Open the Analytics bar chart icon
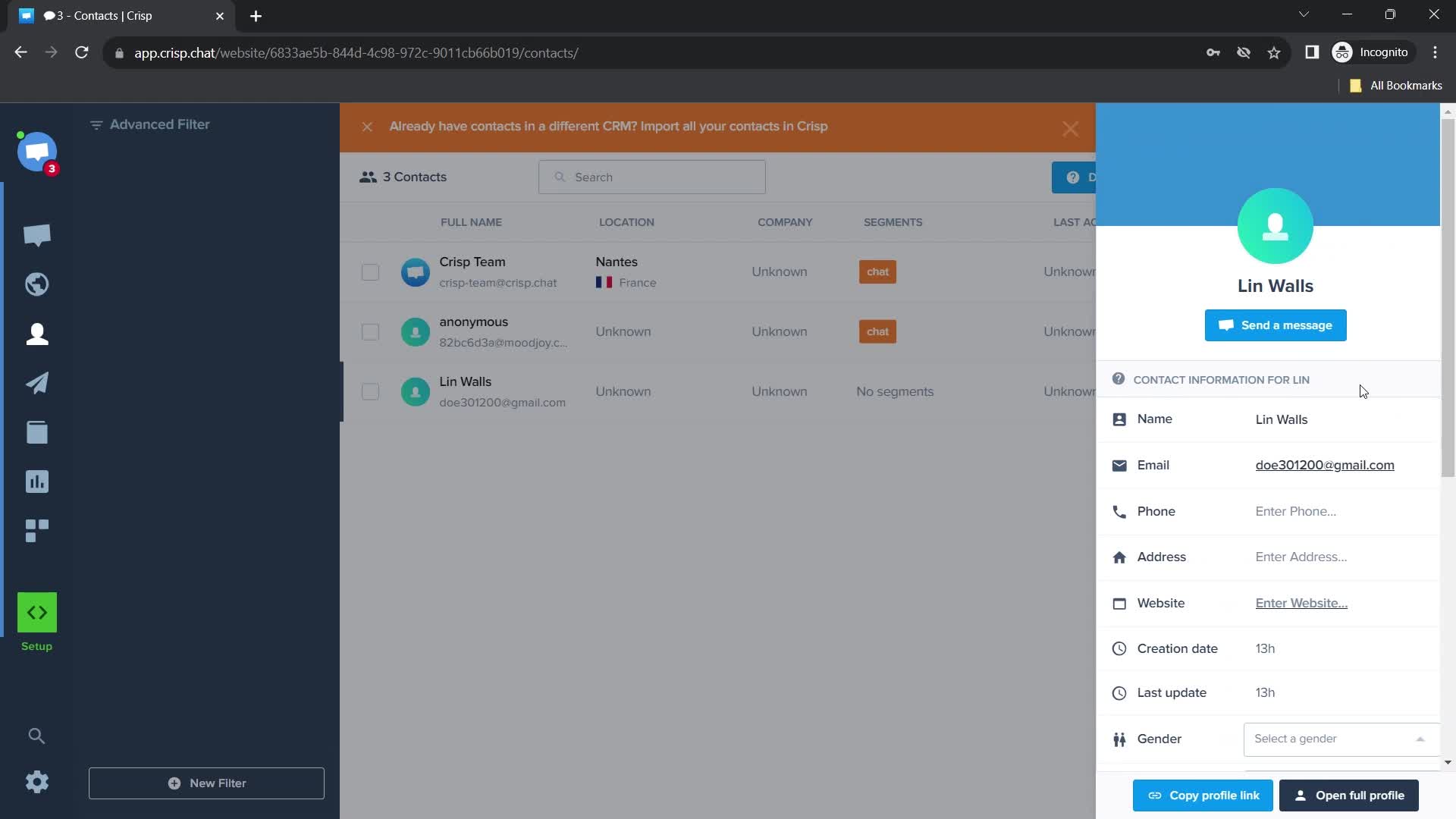Screen dimensions: 1456x819 37,482
